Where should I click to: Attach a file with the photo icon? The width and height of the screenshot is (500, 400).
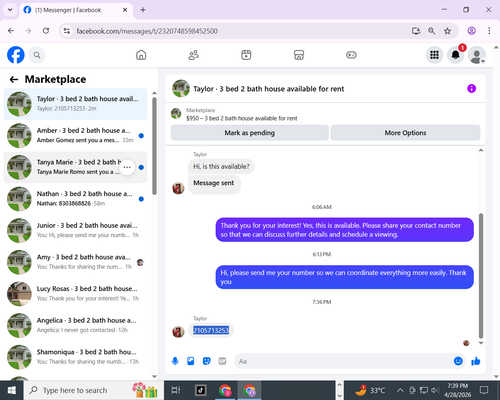coord(191,361)
